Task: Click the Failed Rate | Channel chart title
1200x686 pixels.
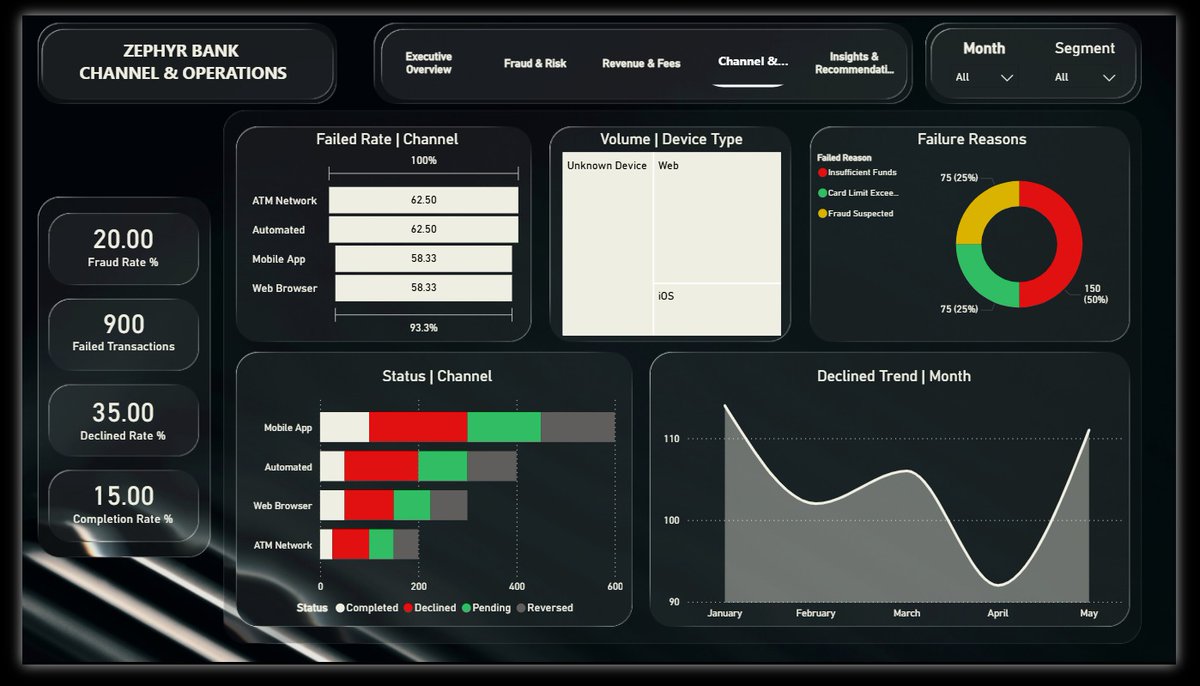Action: tap(387, 139)
